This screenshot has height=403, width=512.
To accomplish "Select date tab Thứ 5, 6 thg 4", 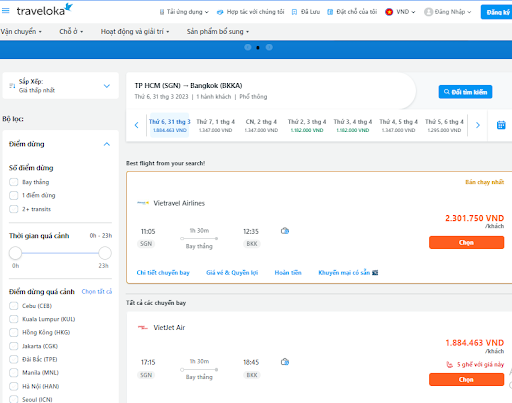I will (444, 125).
